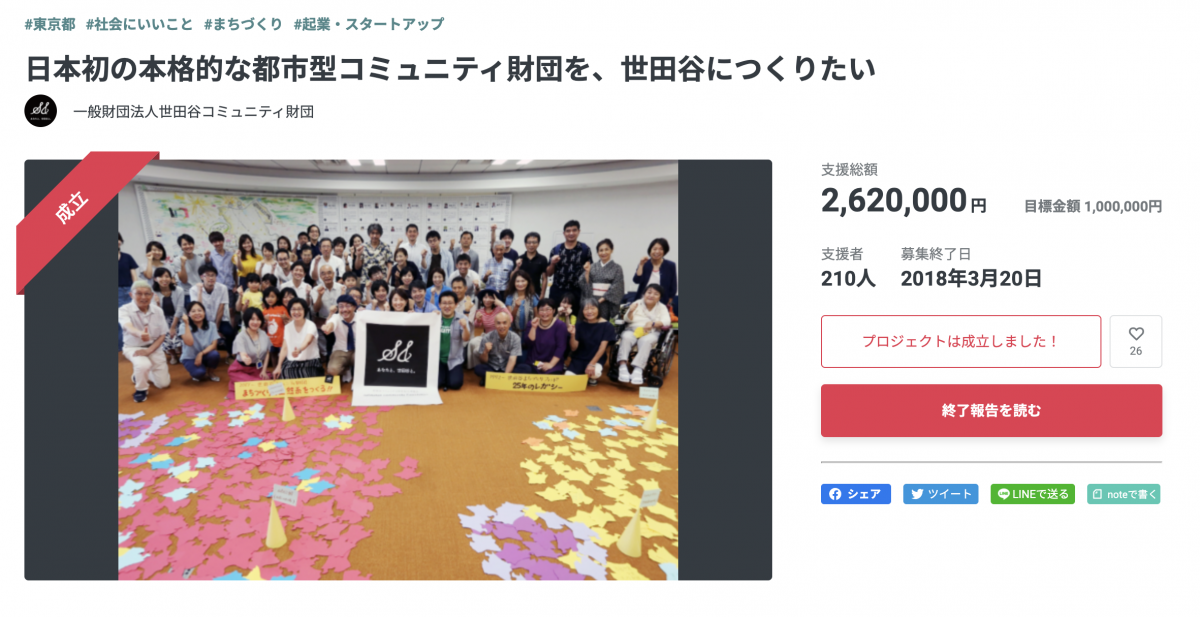The width and height of the screenshot is (1200, 617).
Task: Send the project via LINE
Action: tap(1032, 494)
